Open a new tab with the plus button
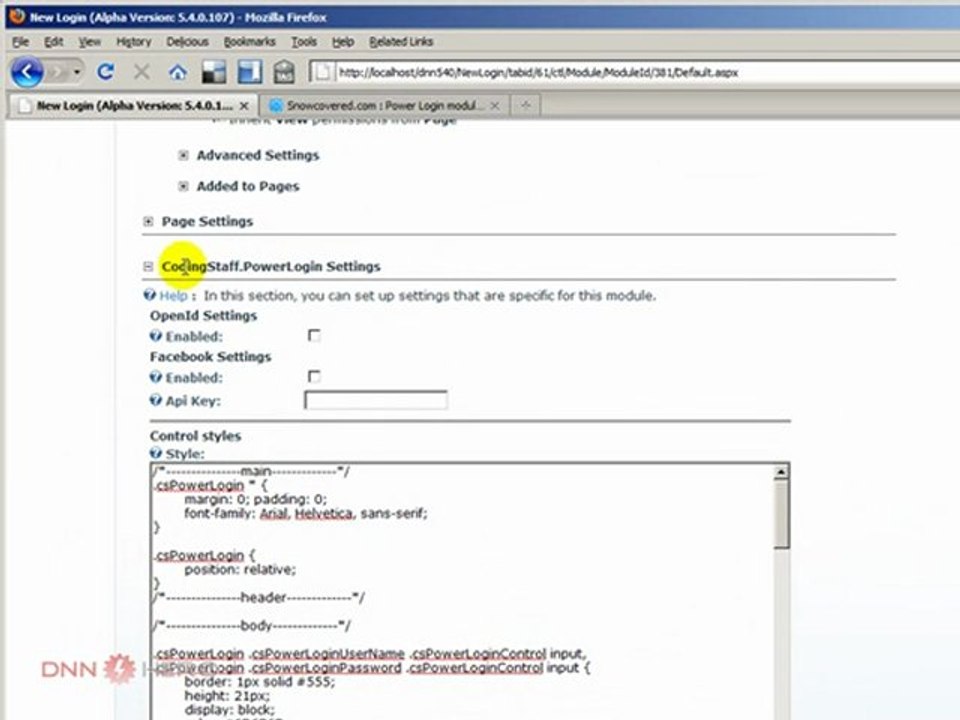This screenshot has height=720, width=960. pyautogui.click(x=525, y=105)
